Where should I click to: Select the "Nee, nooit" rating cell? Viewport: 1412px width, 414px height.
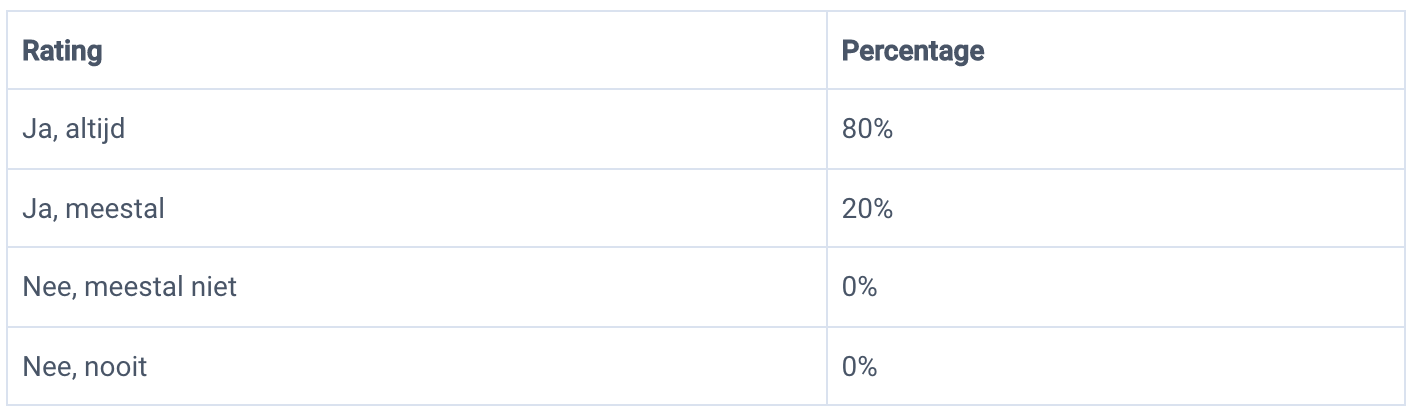tap(85, 367)
